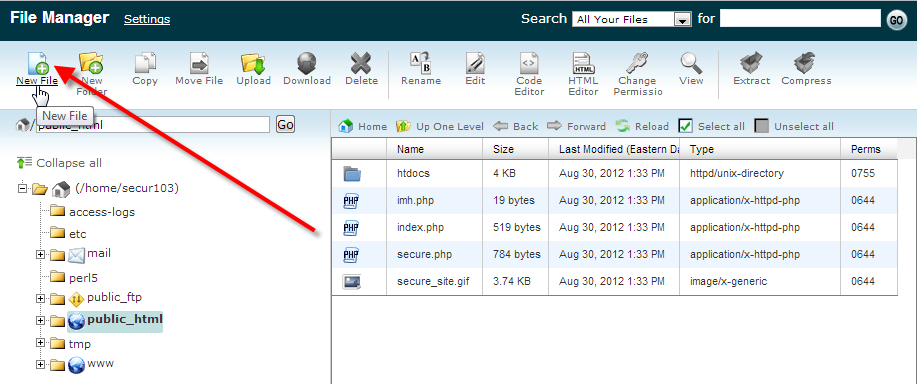The width and height of the screenshot is (917, 384).
Task: Click the htdocs folder icon
Action: [351, 174]
